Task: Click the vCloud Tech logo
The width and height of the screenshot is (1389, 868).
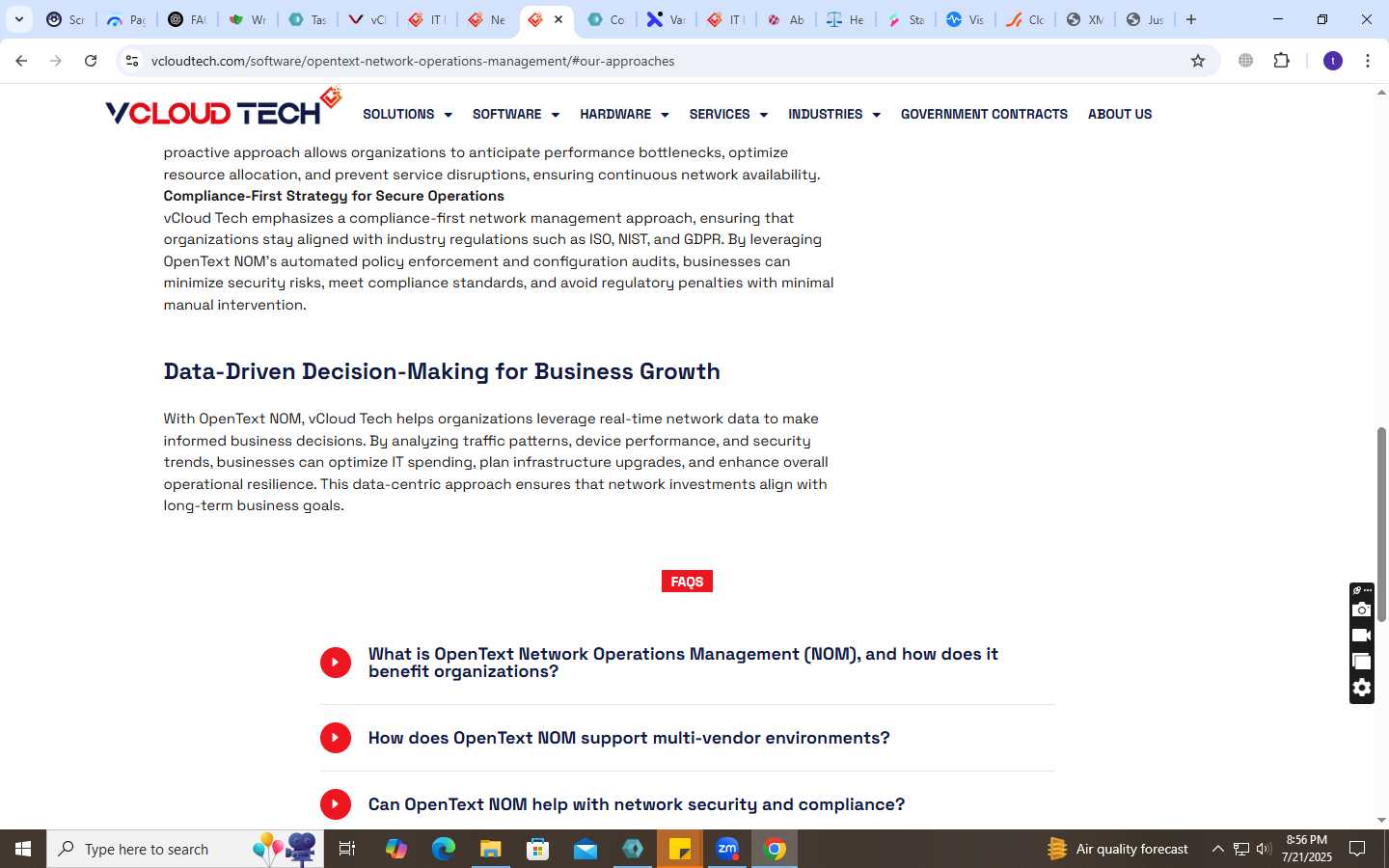Action: tap(224, 108)
